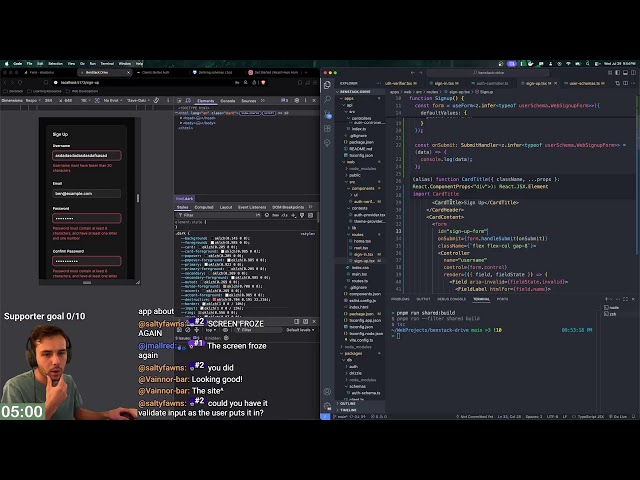Open the Manage gear in VS Code activity bar
The height and width of the screenshot is (480, 640).
pyautogui.click(x=327, y=406)
